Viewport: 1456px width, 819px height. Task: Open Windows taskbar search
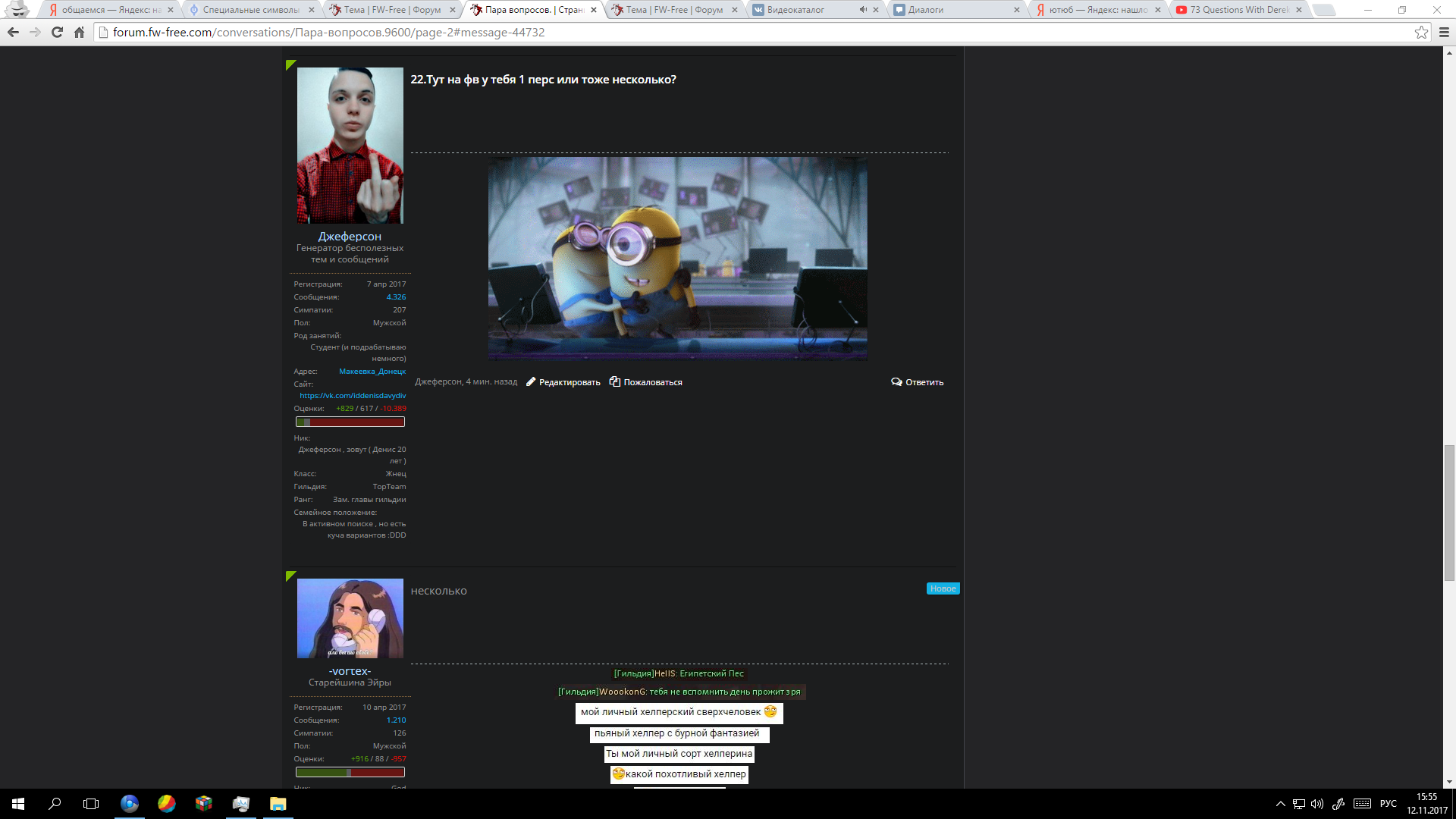55,804
